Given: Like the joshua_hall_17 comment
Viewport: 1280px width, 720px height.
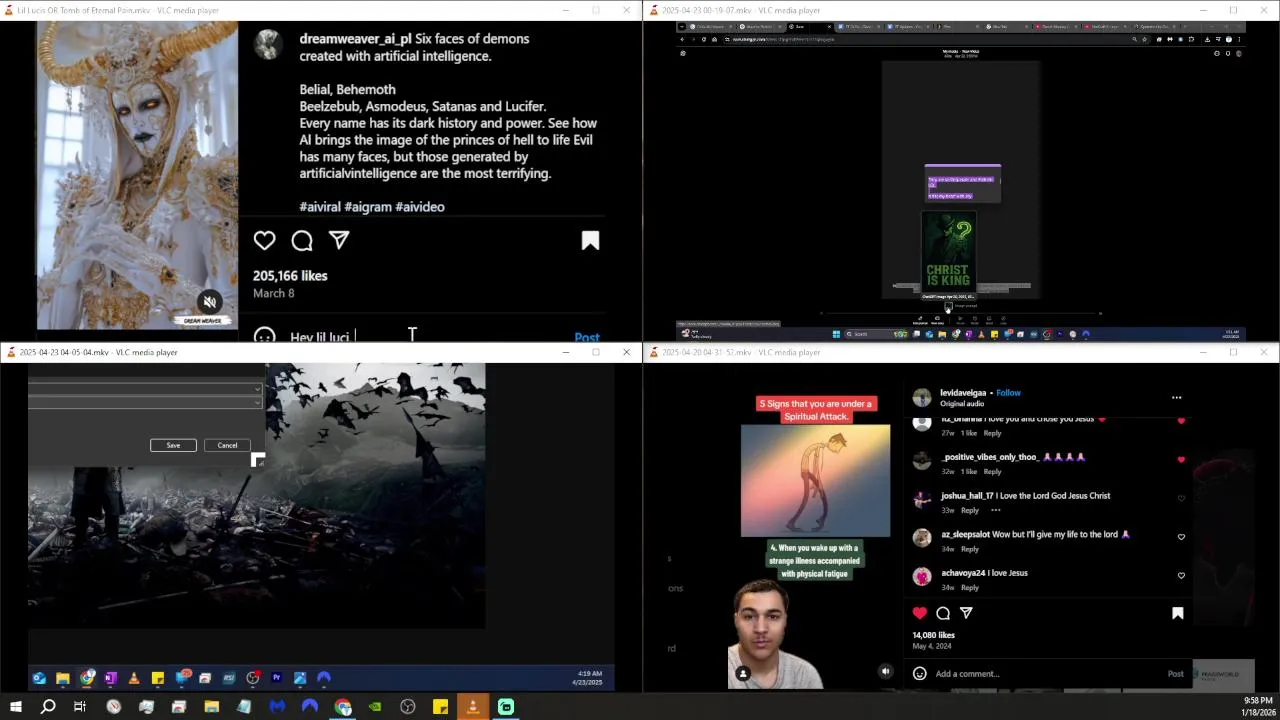Looking at the screenshot, I should (x=1181, y=498).
